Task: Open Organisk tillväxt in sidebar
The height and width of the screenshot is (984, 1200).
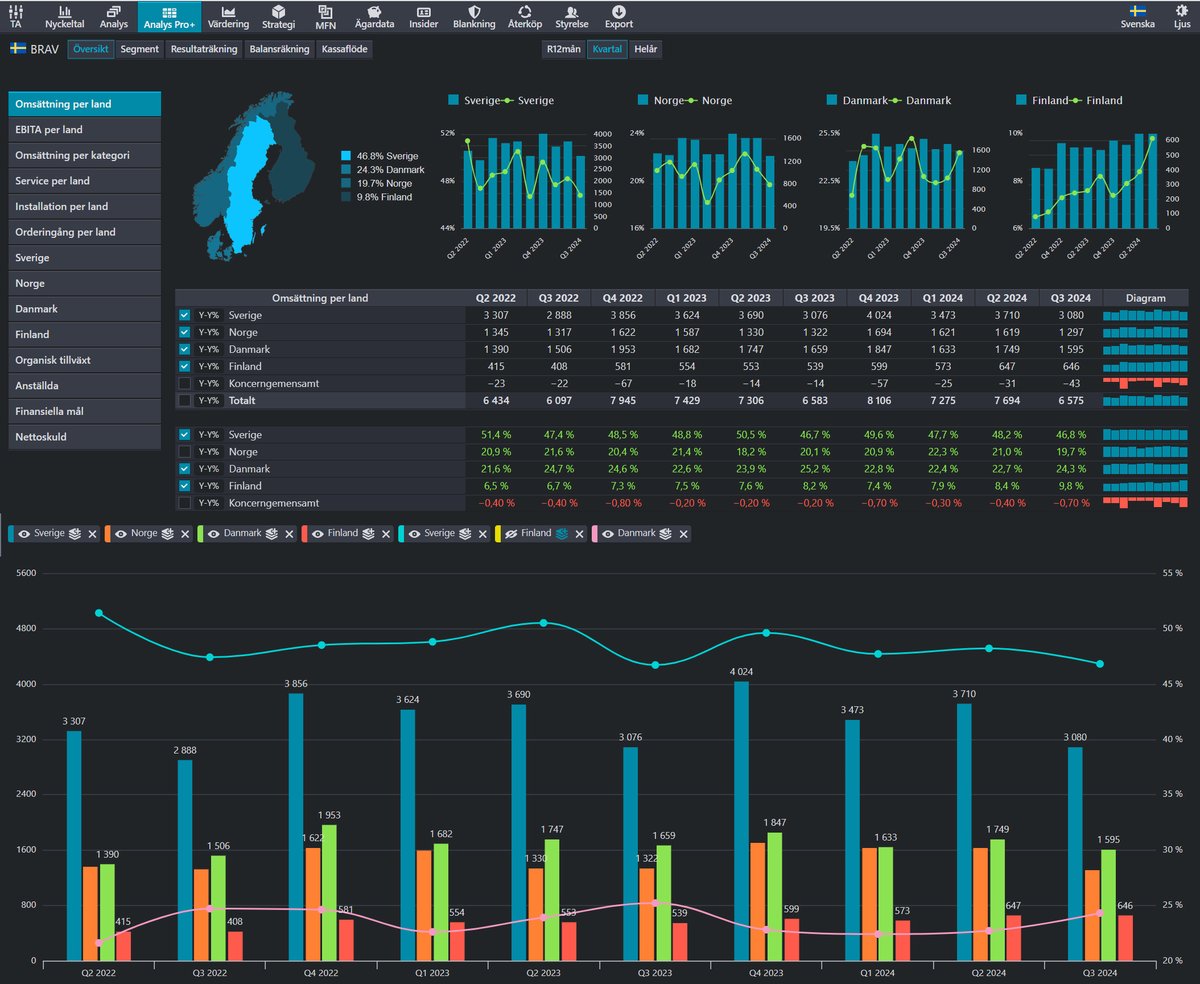Action: (84, 360)
